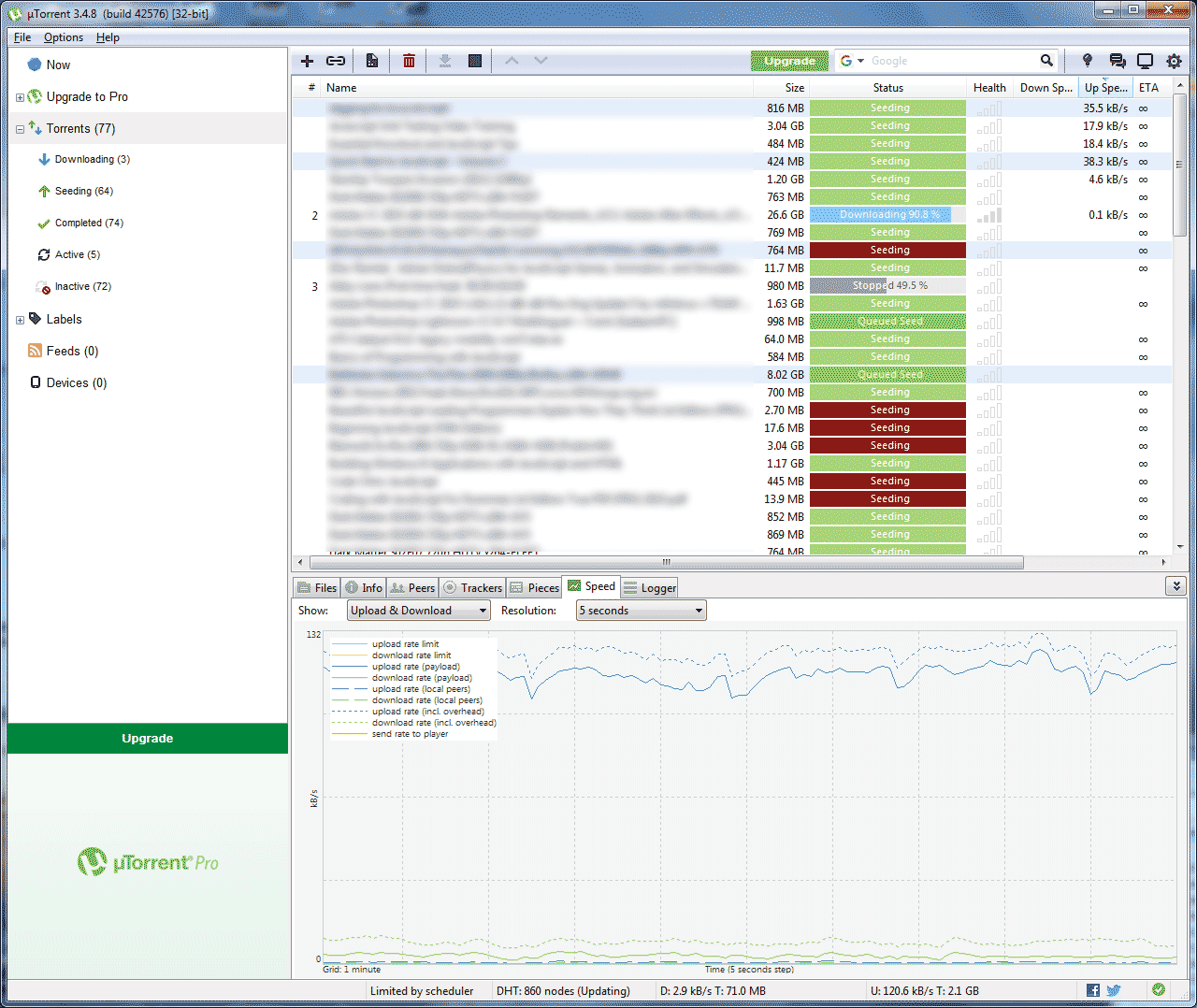Sort the list by Size column
The height and width of the screenshot is (1008, 1197).
point(782,87)
